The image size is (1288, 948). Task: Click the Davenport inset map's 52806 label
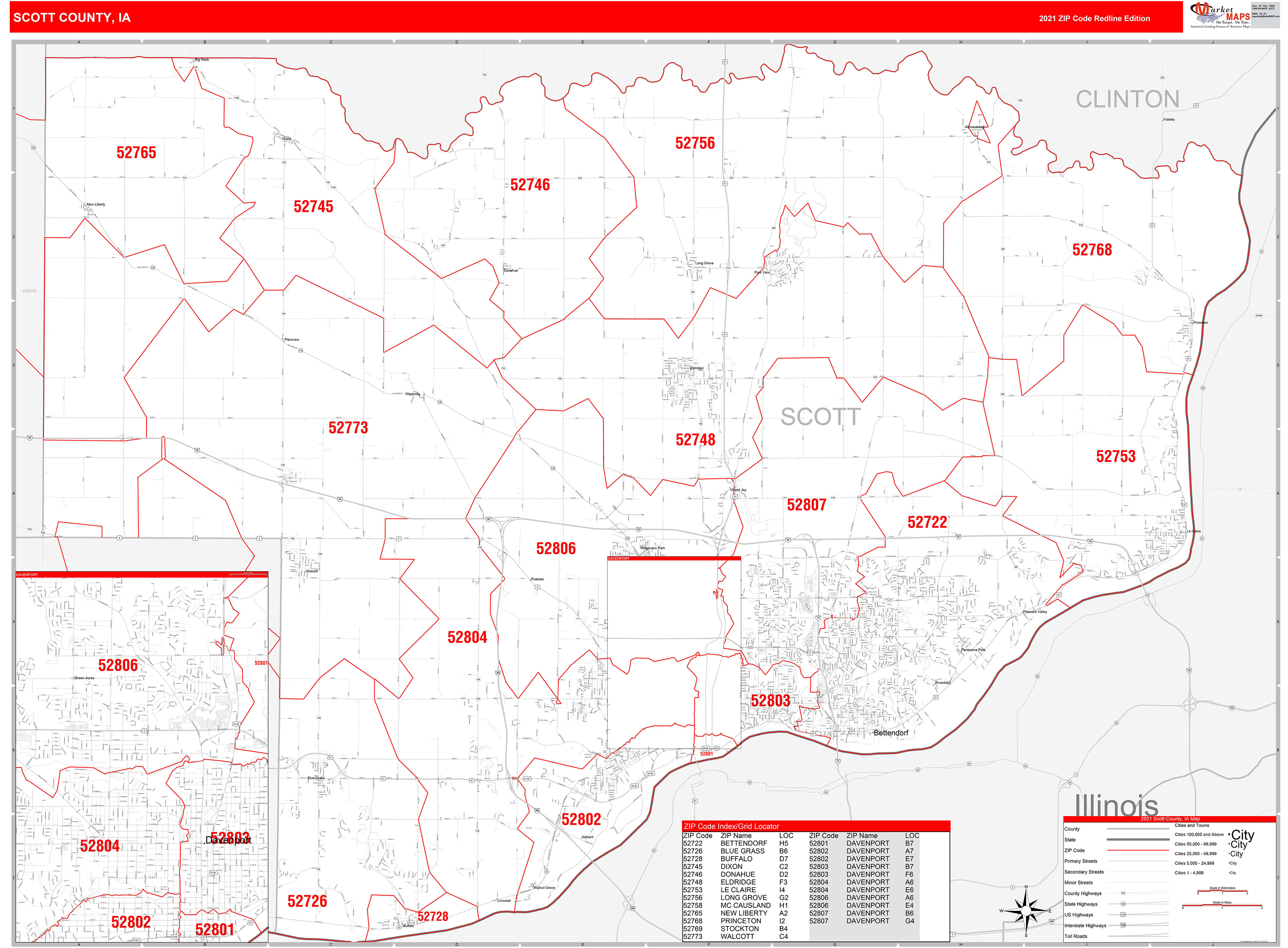[x=118, y=665]
